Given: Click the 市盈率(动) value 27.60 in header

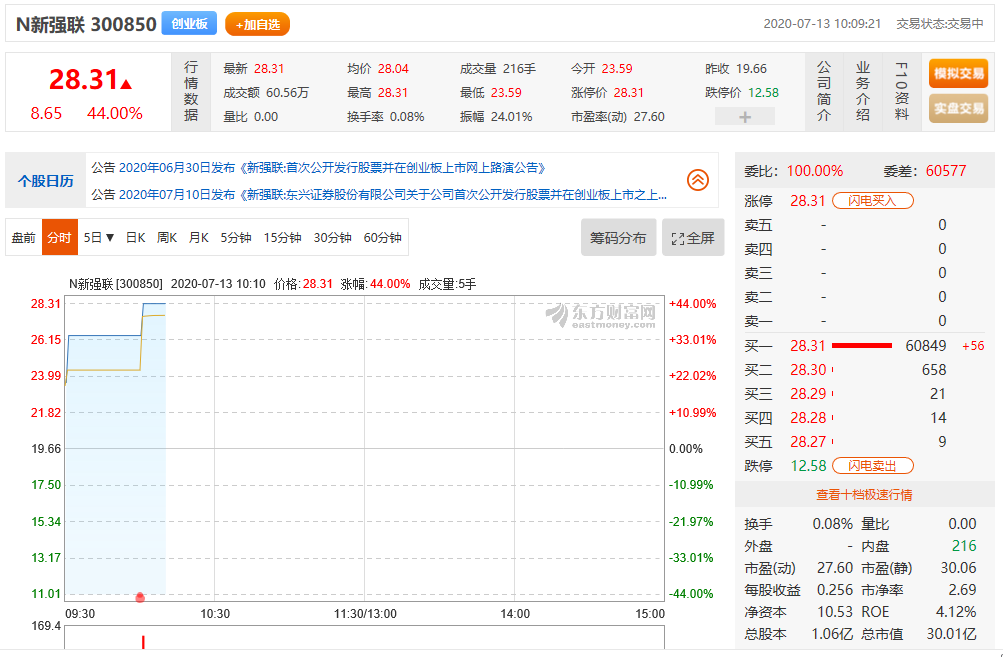Looking at the screenshot, I should (649, 117).
